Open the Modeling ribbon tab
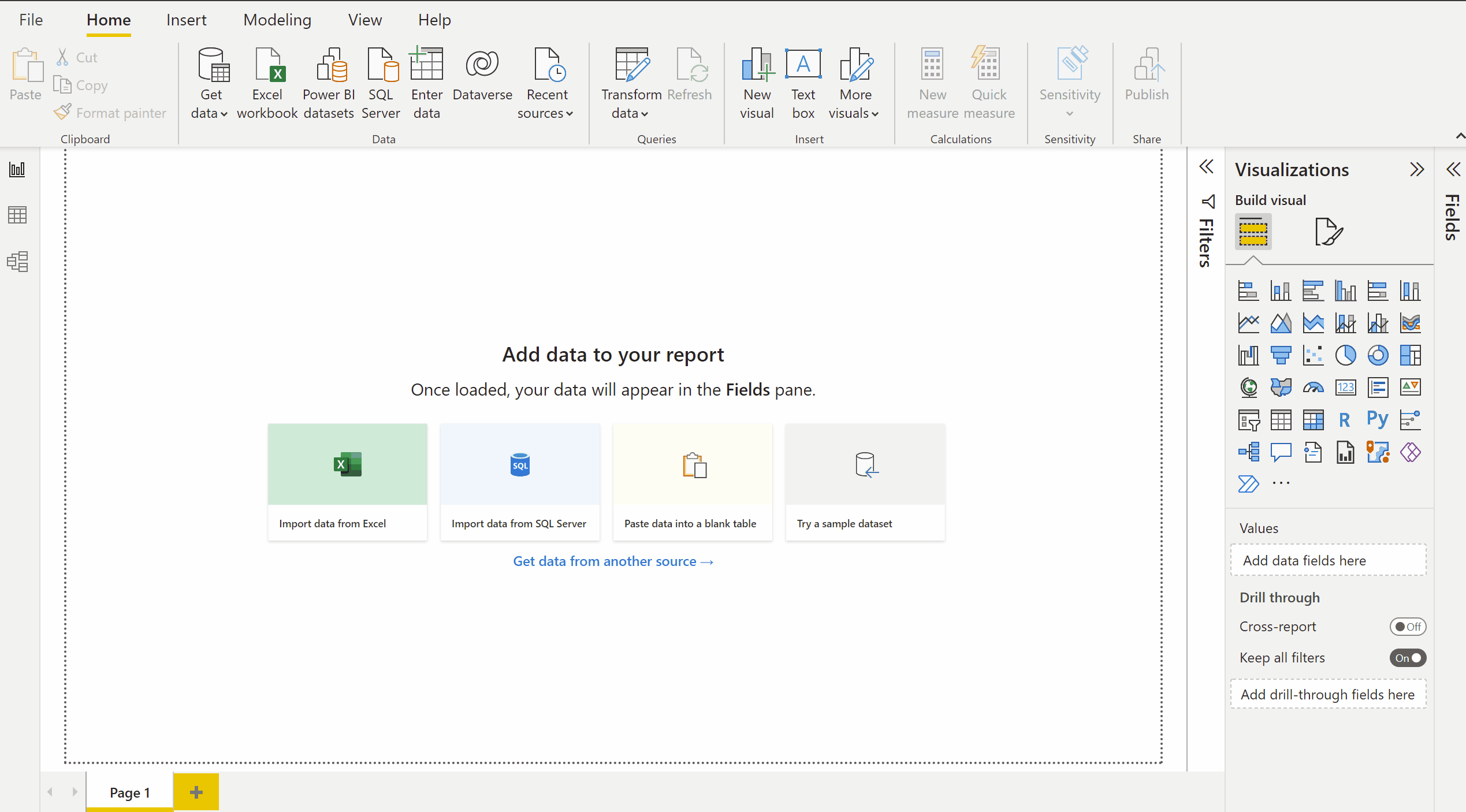Screen dimensions: 1466x812 [x=277, y=20]
